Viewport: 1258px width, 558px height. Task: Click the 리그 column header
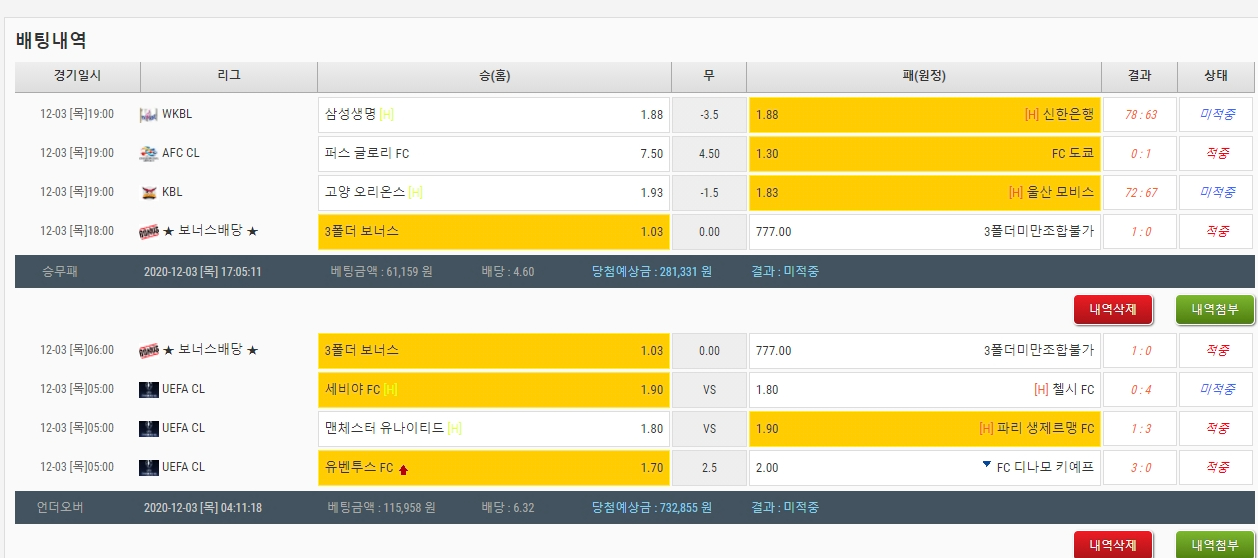tap(228, 76)
